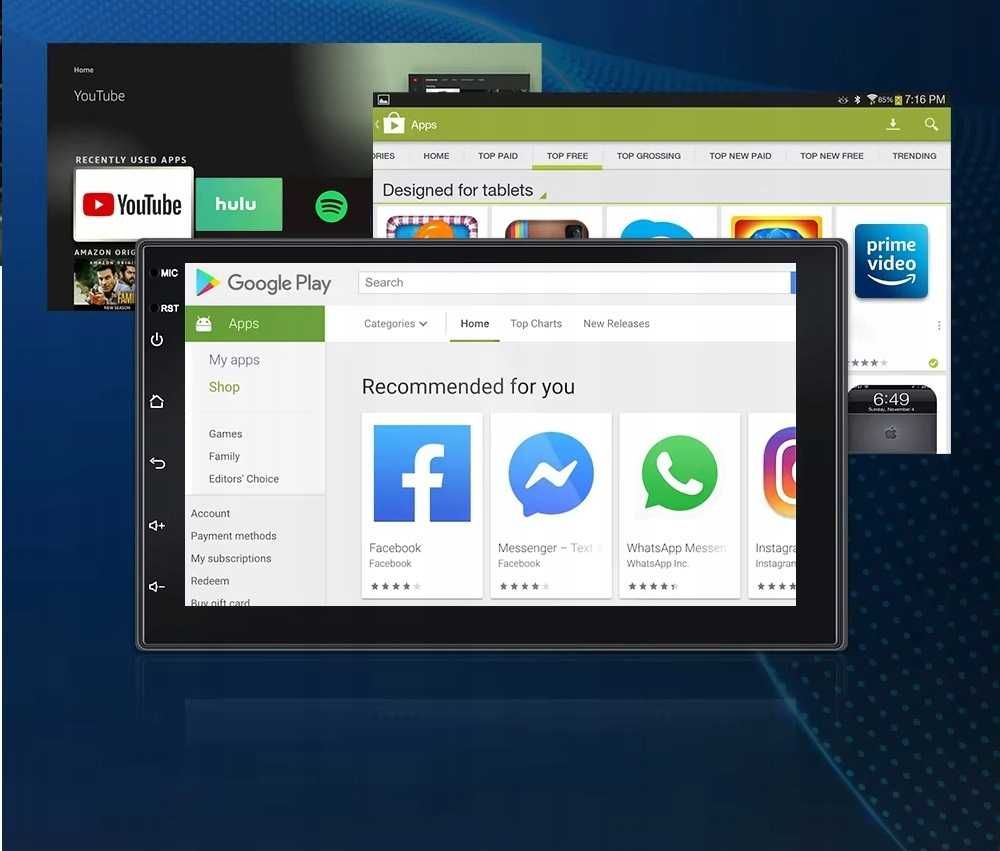Open Shop in the Google Play sidebar
This screenshot has width=1000, height=851.
224,387
